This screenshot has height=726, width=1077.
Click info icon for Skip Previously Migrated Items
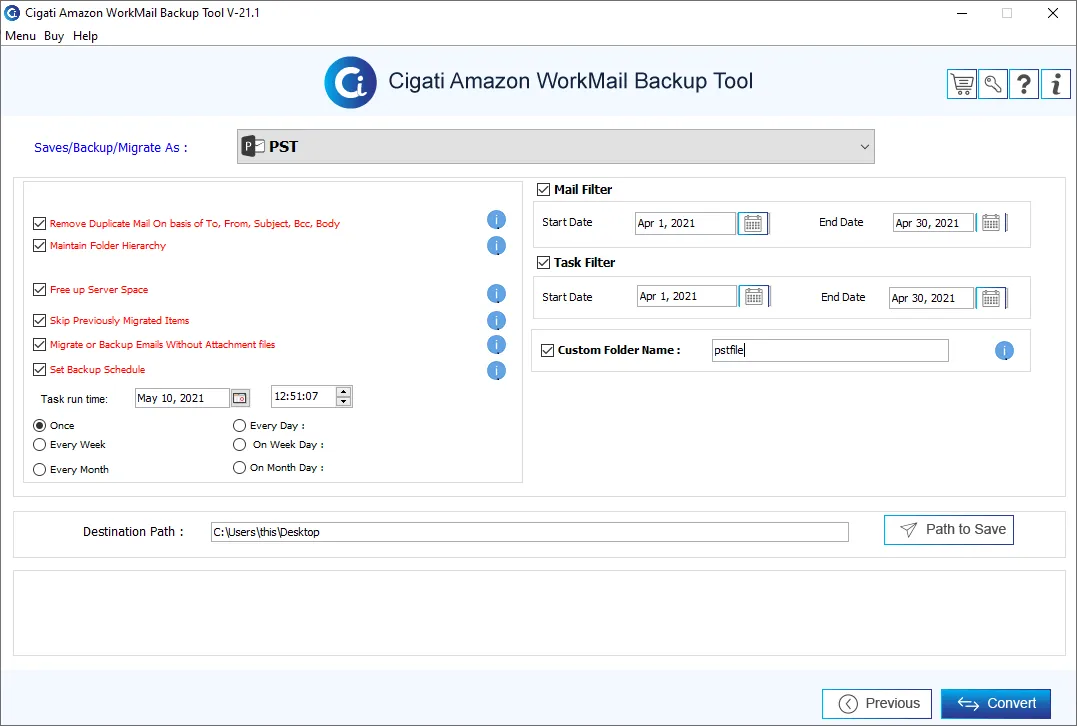click(497, 321)
